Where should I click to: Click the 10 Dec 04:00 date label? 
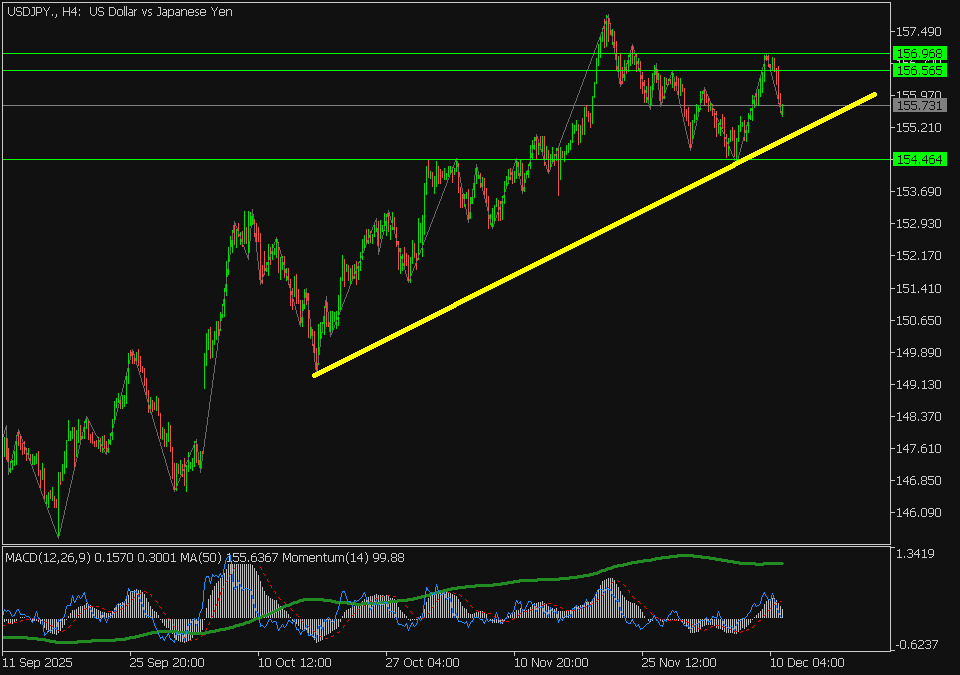(805, 662)
